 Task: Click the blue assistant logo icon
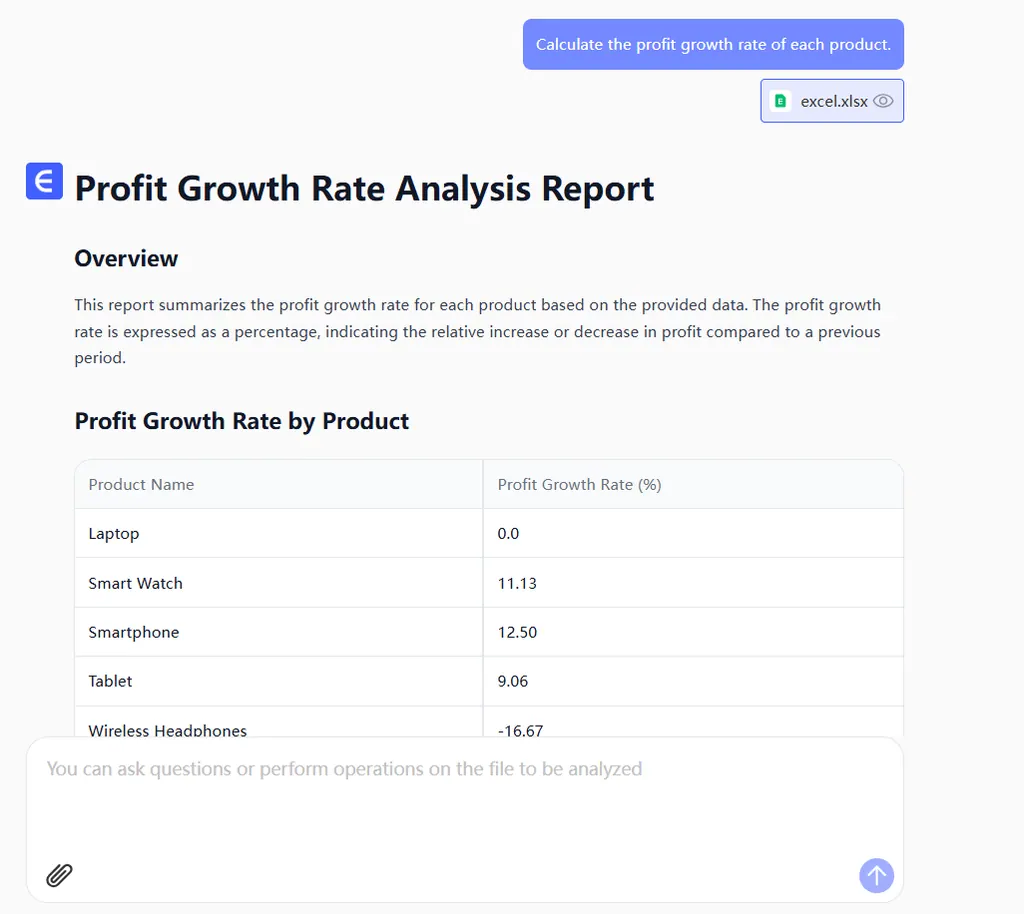point(44,181)
